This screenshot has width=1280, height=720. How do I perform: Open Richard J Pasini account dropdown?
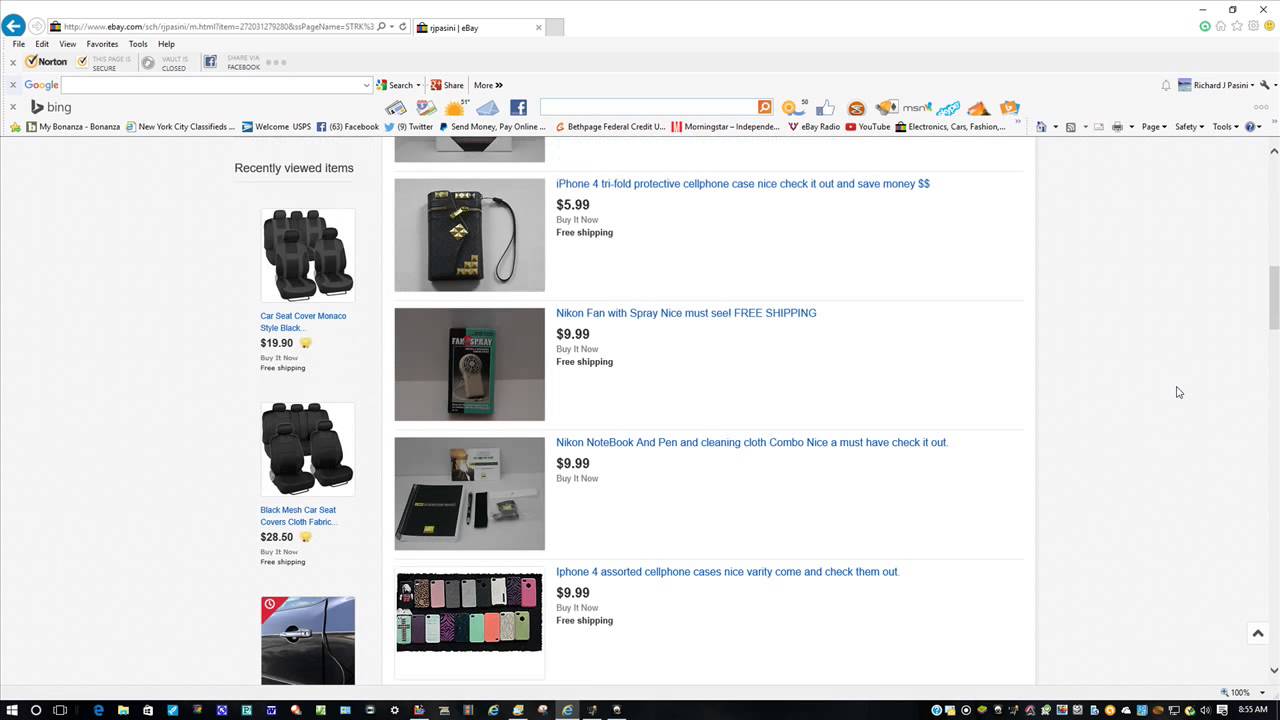tap(1216, 85)
